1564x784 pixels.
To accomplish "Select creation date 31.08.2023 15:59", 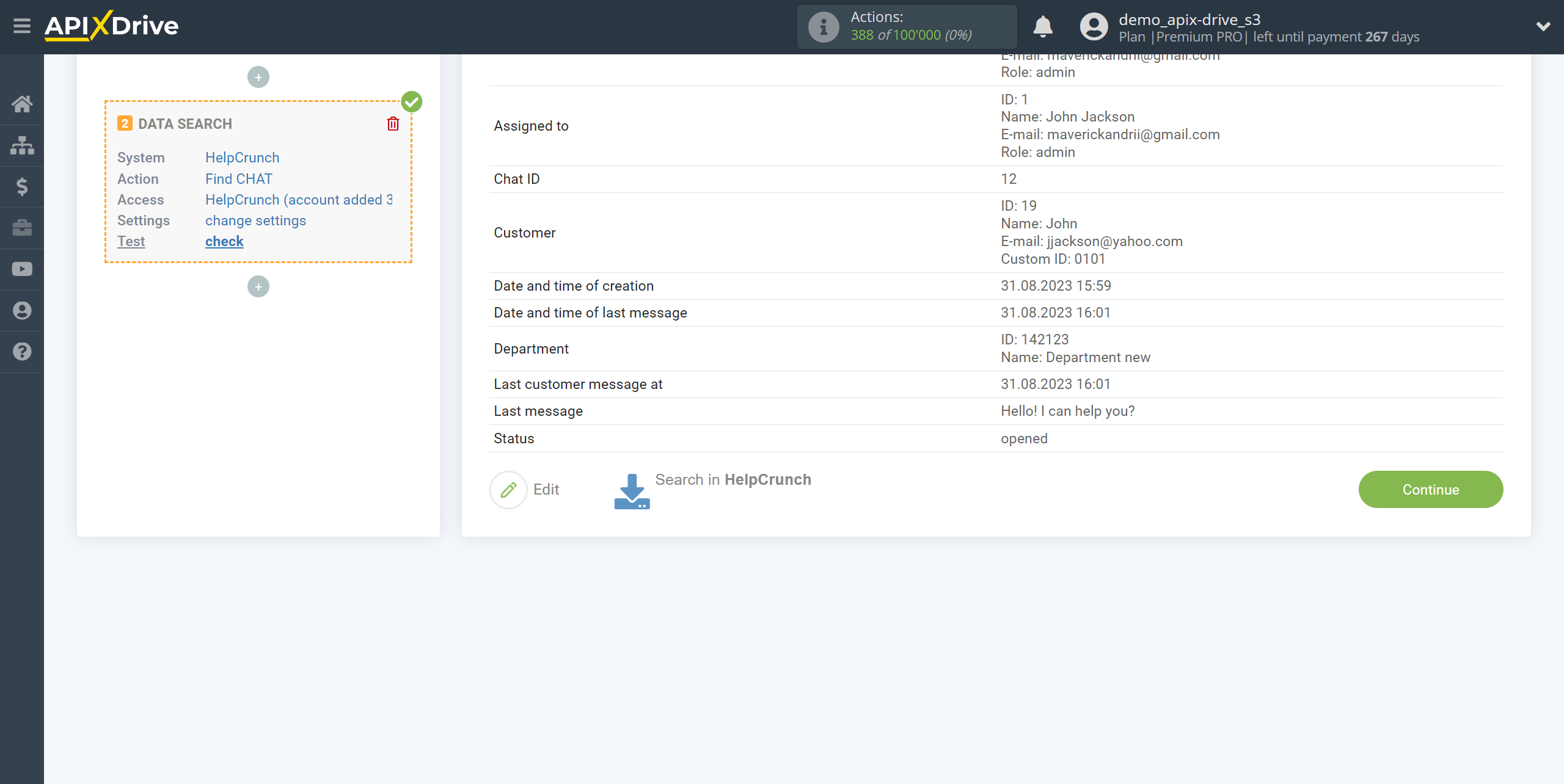I will tap(1056, 286).
